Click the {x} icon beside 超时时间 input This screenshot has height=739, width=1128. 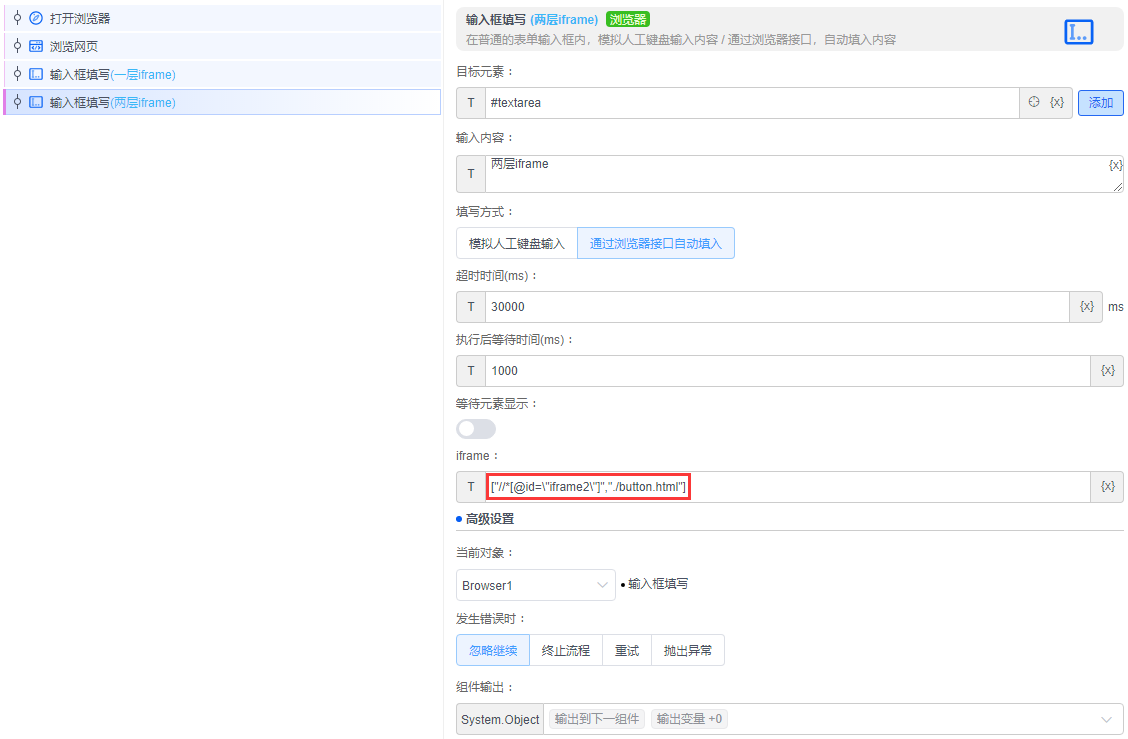point(1086,306)
